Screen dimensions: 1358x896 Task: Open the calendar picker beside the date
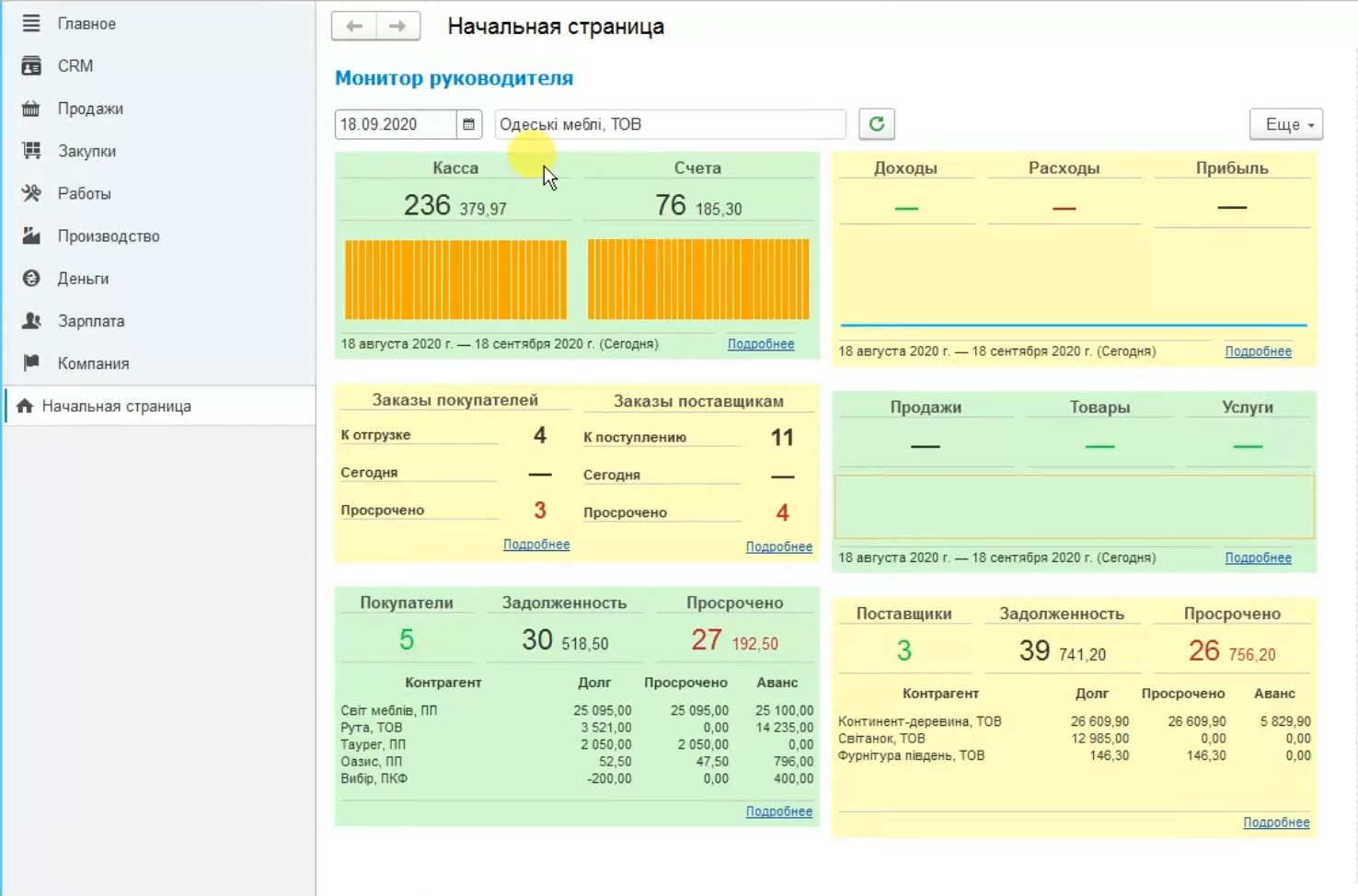(468, 124)
